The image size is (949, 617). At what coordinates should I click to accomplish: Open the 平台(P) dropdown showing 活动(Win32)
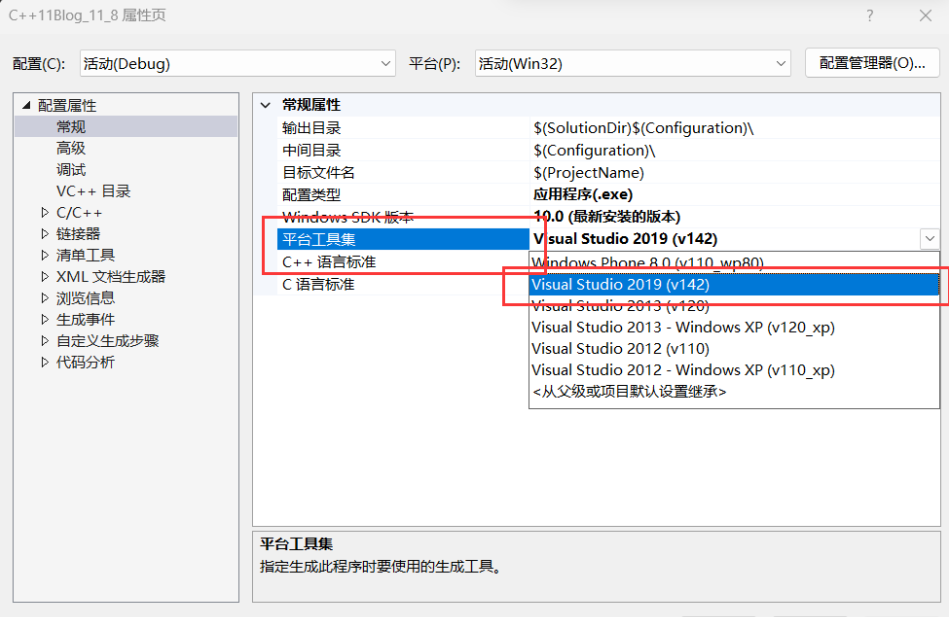coord(632,64)
